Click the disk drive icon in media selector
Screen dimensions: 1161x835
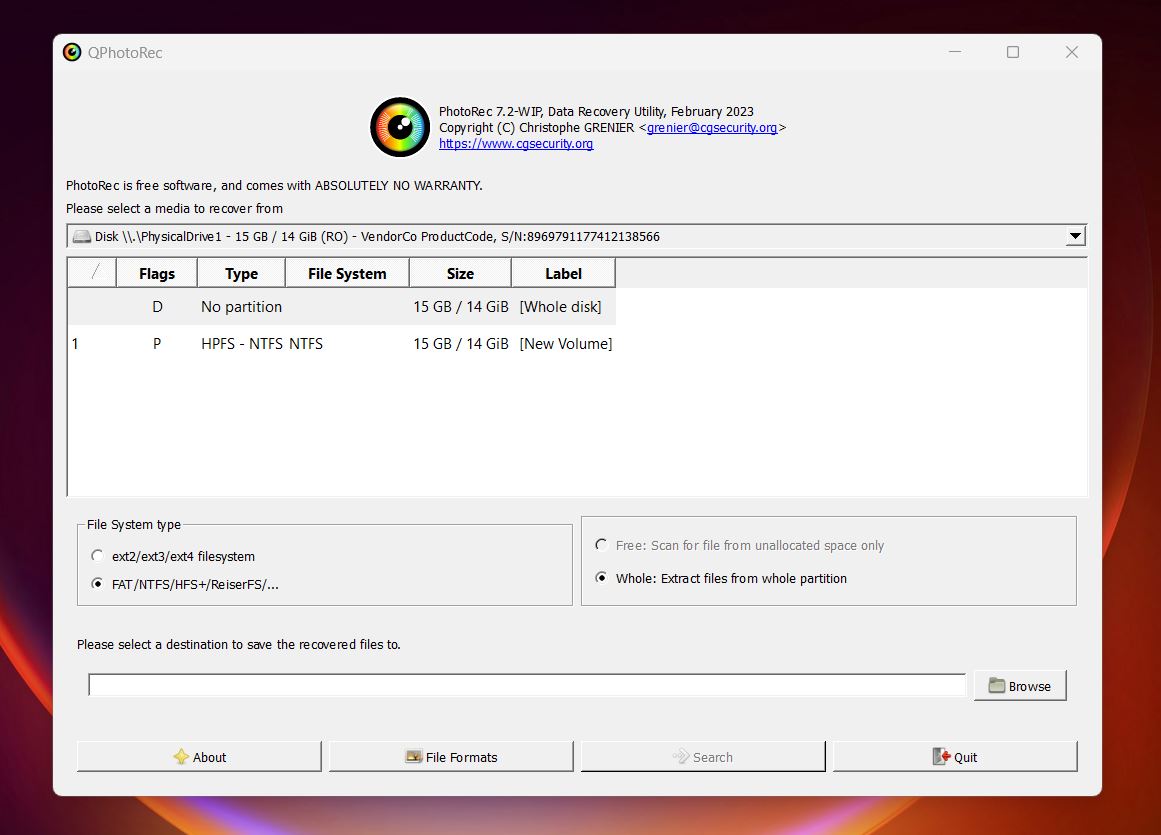click(81, 237)
